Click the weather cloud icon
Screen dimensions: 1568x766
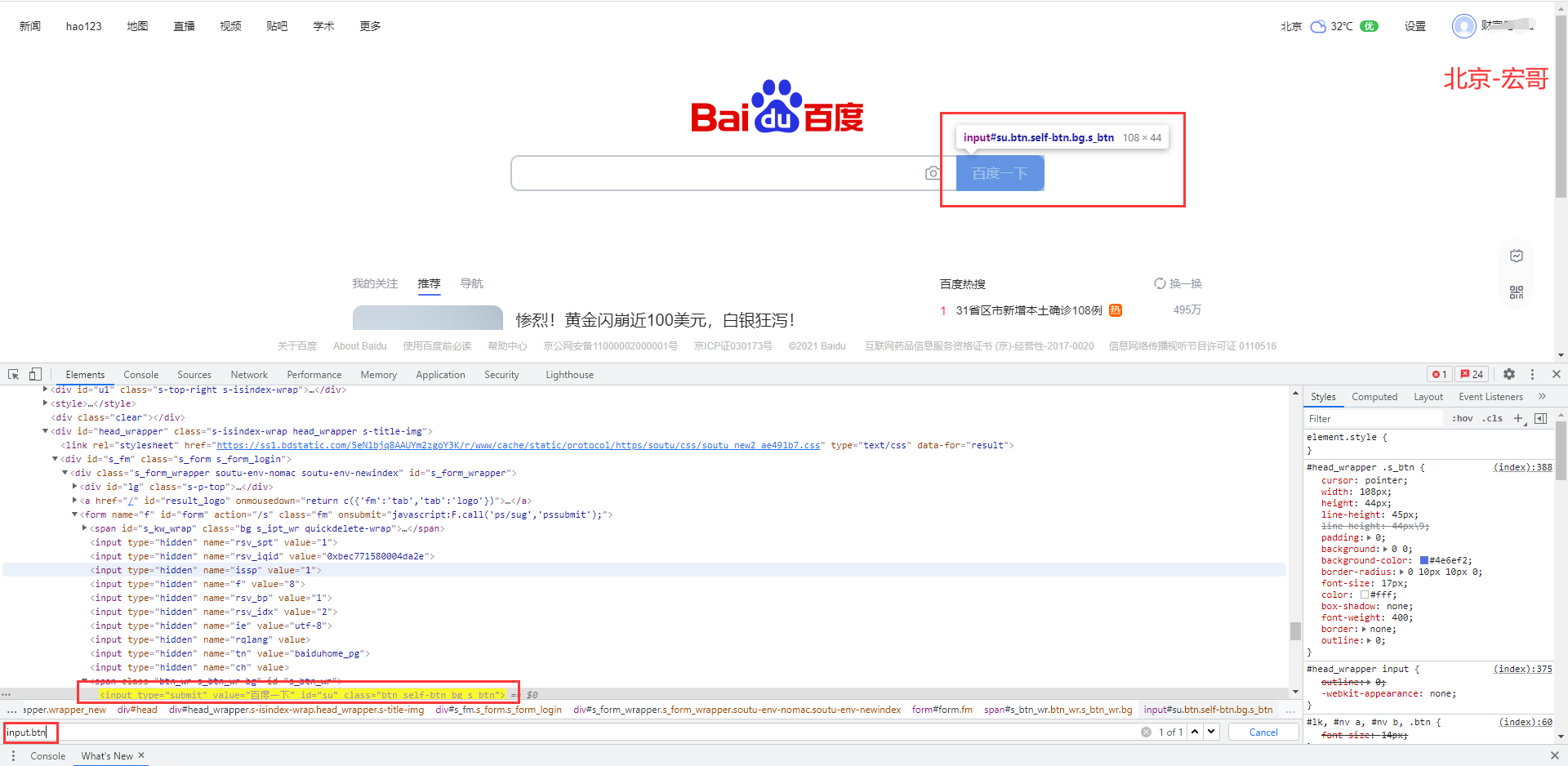click(x=1318, y=26)
